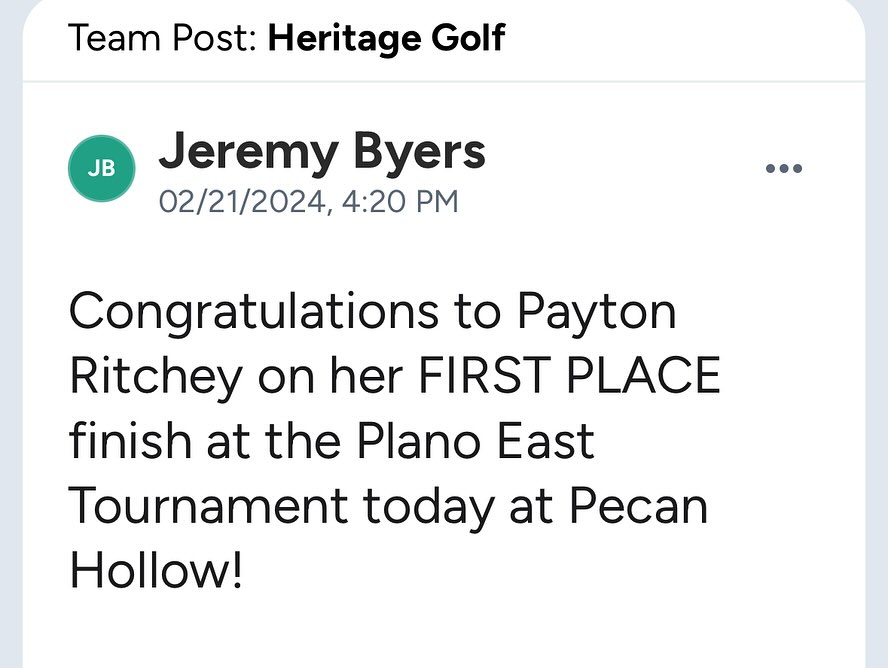This screenshot has width=888, height=668.
Task: Open Jeremy Byers' profile name link
Action: [322, 152]
